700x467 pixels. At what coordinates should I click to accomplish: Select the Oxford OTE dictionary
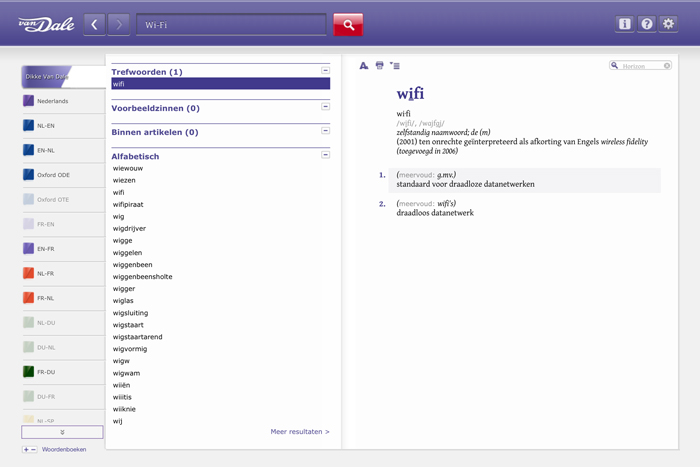(63, 200)
